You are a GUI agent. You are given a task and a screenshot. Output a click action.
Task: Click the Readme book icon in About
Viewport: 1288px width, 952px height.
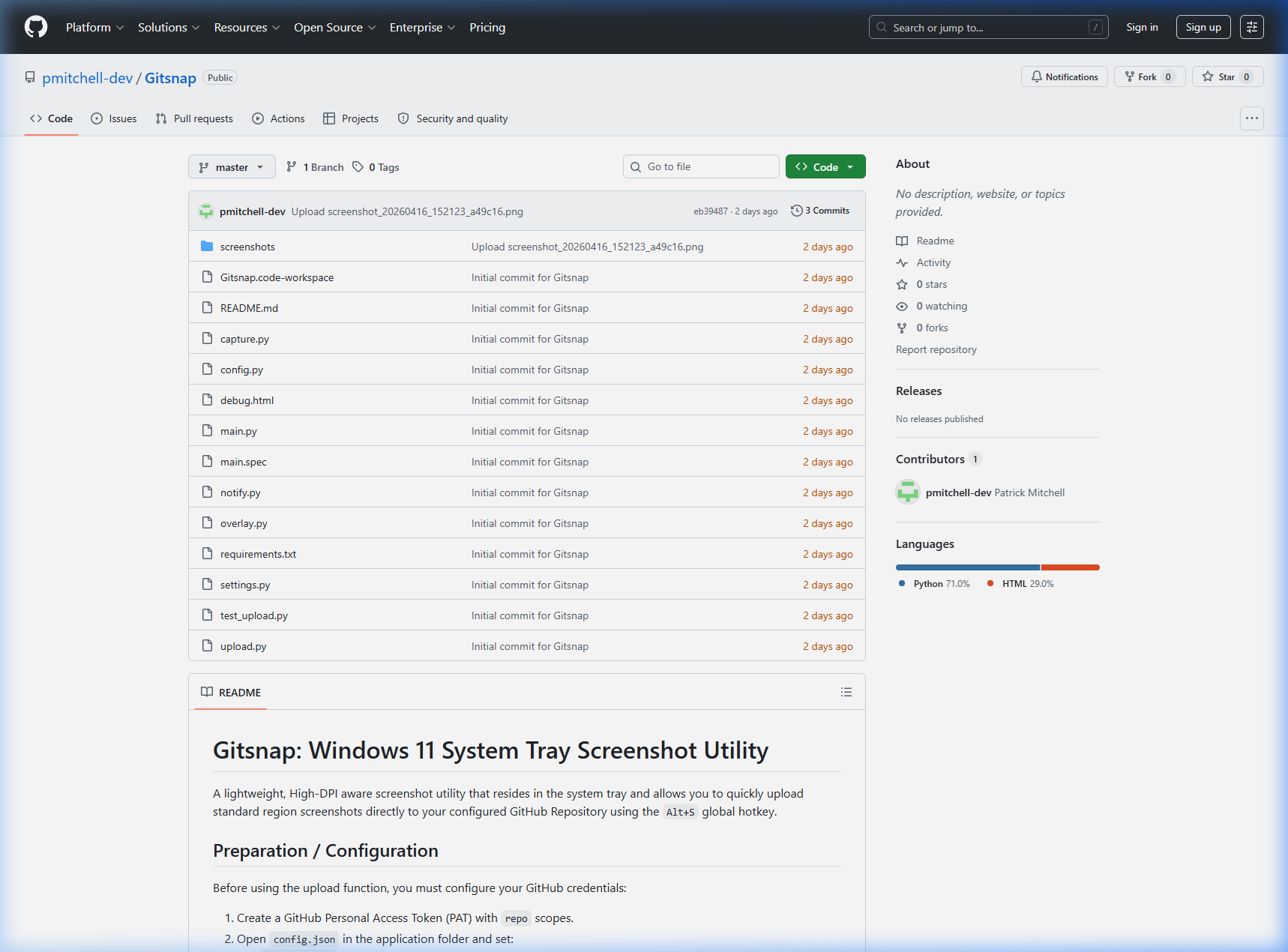coord(902,241)
